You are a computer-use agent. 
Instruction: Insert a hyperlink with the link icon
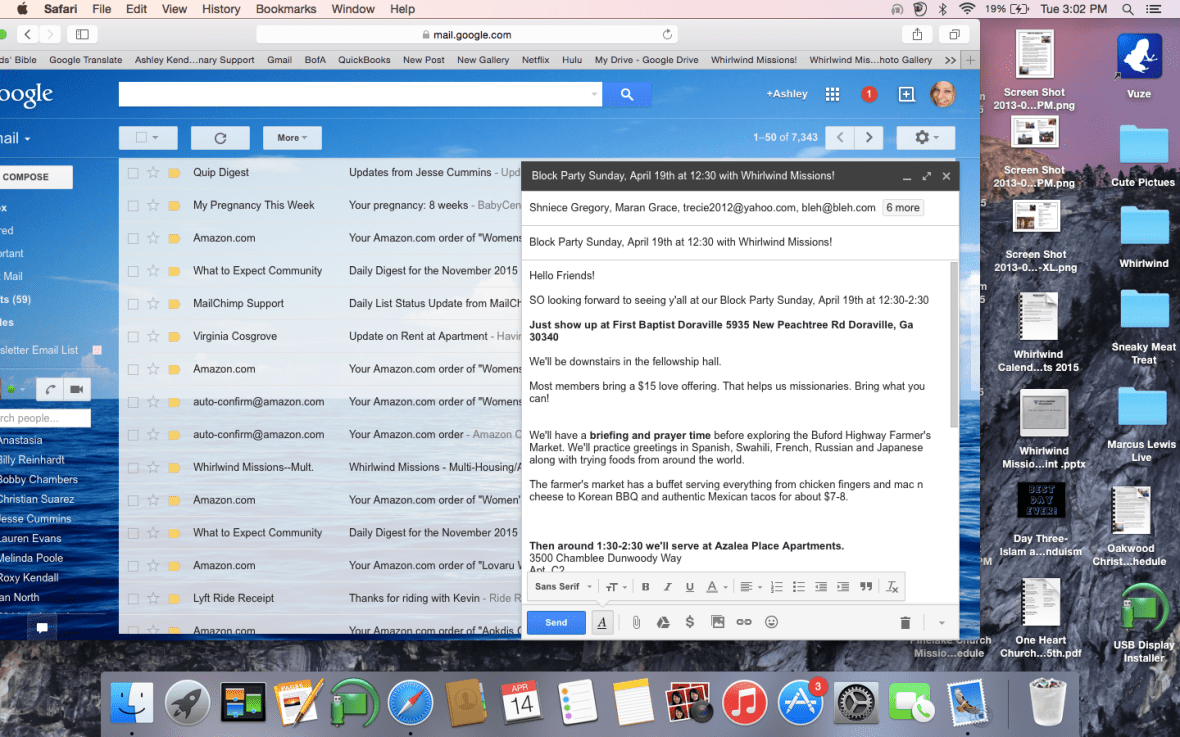click(x=743, y=621)
